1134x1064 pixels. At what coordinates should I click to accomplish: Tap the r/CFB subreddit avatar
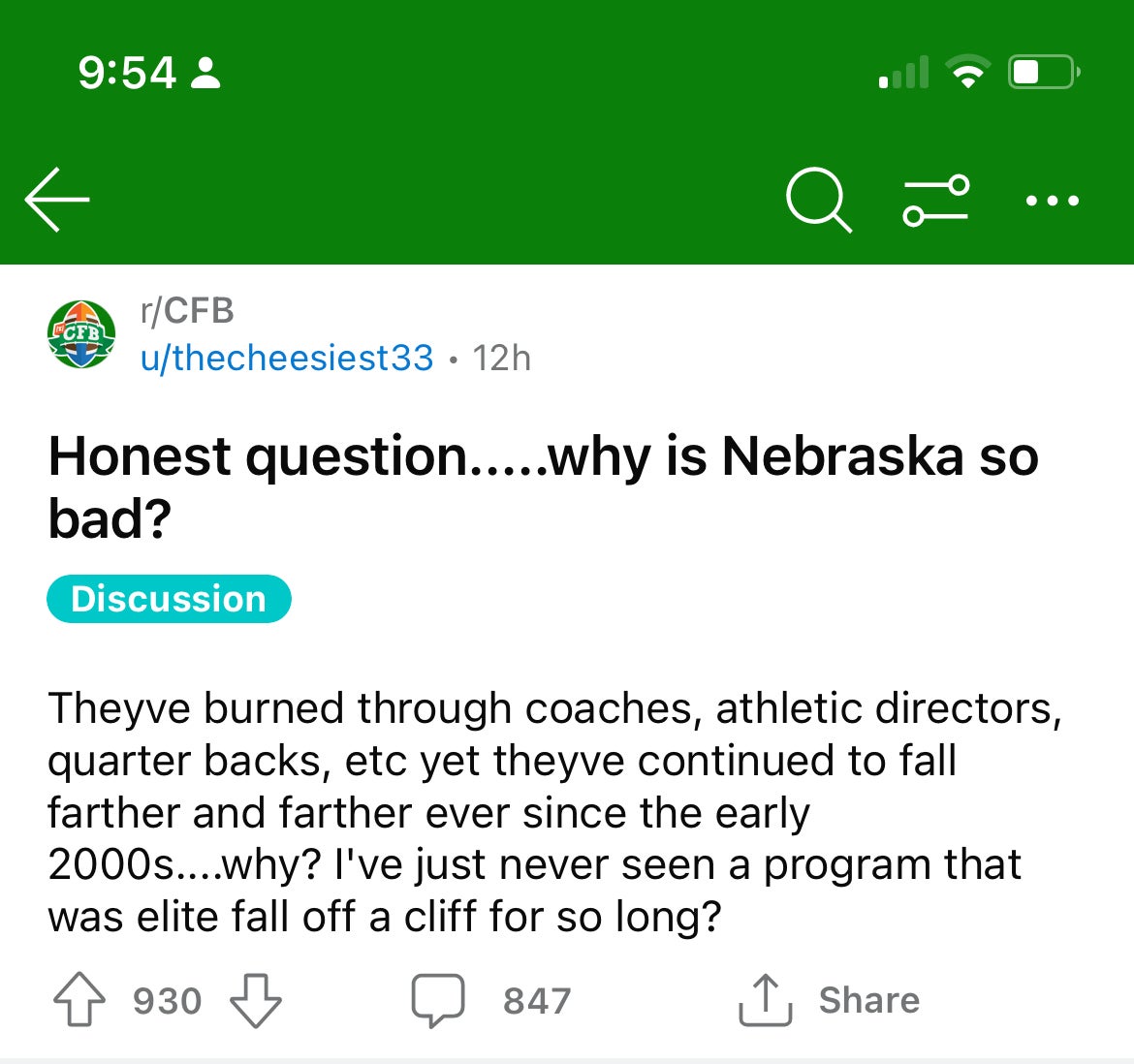(79, 333)
